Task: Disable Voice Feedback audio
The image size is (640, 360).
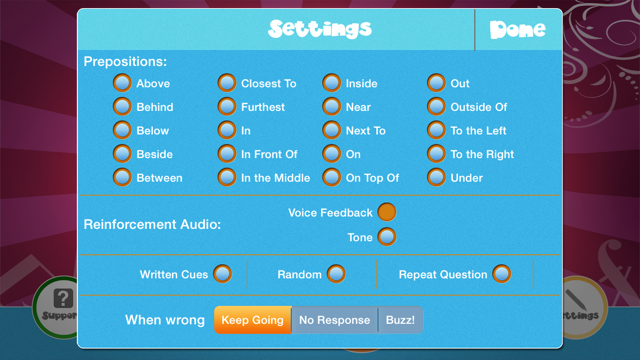Action: pyautogui.click(x=387, y=212)
